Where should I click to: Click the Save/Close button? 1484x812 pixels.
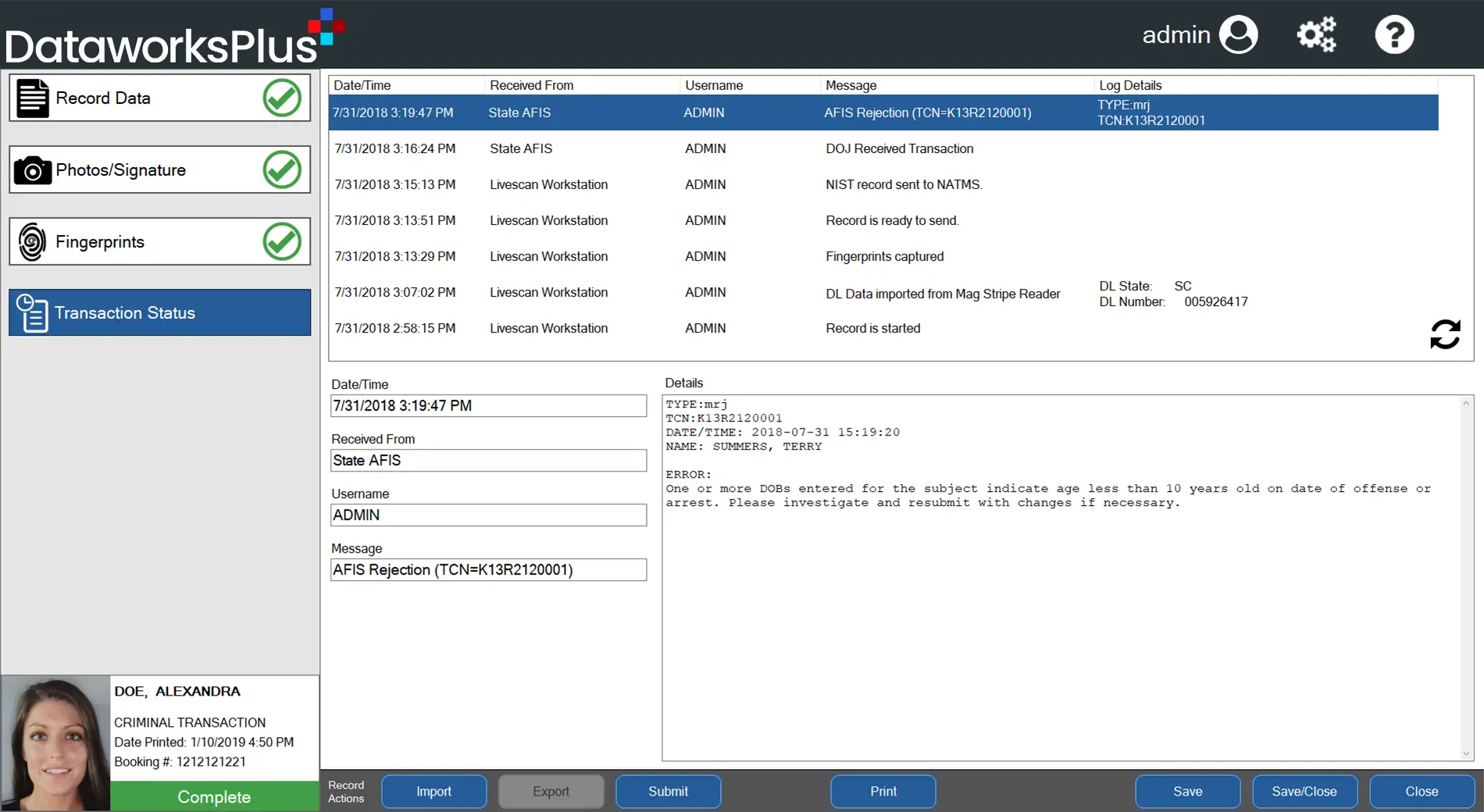[x=1304, y=792]
